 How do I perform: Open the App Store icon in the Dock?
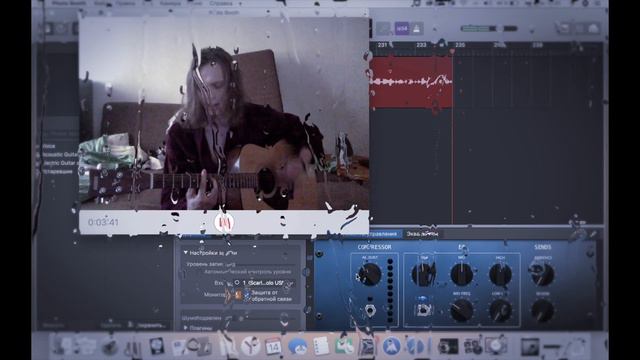pyautogui.click(x=391, y=347)
